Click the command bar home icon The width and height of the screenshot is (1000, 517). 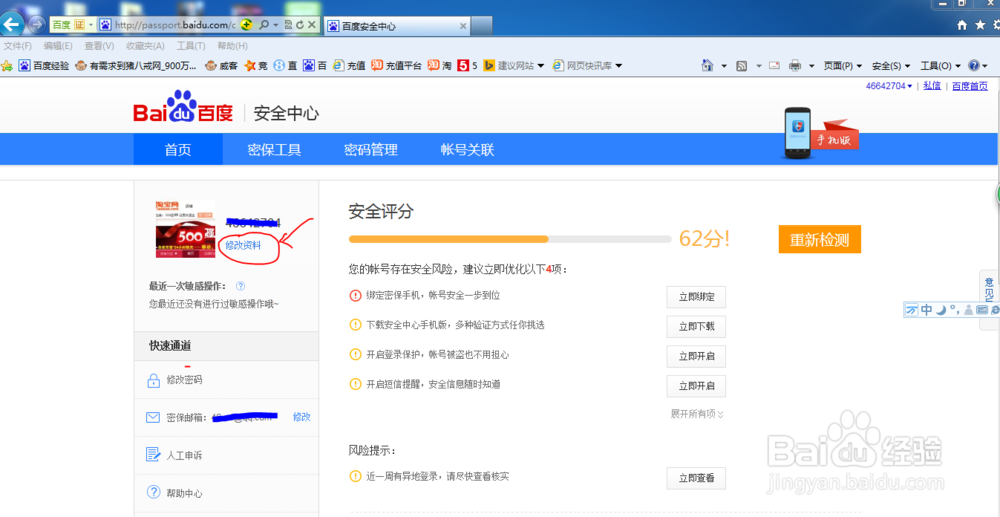(707, 65)
